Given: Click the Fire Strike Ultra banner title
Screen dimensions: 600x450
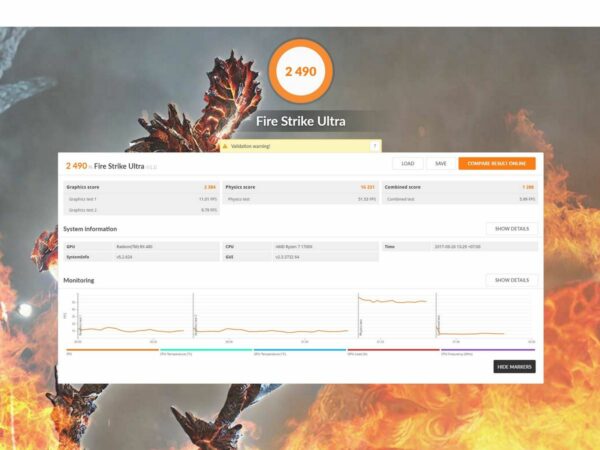Looking at the screenshot, I should click(x=301, y=121).
